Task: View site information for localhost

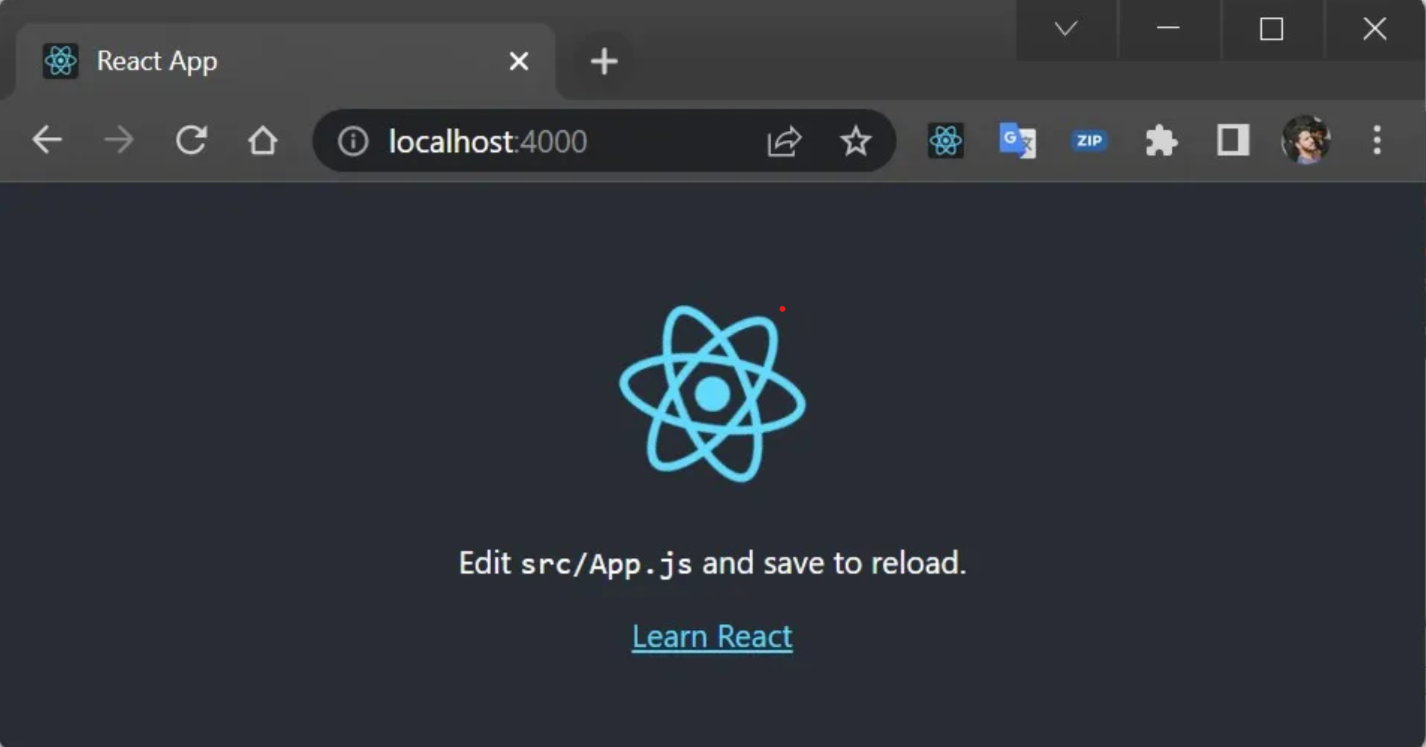Action: coord(352,141)
